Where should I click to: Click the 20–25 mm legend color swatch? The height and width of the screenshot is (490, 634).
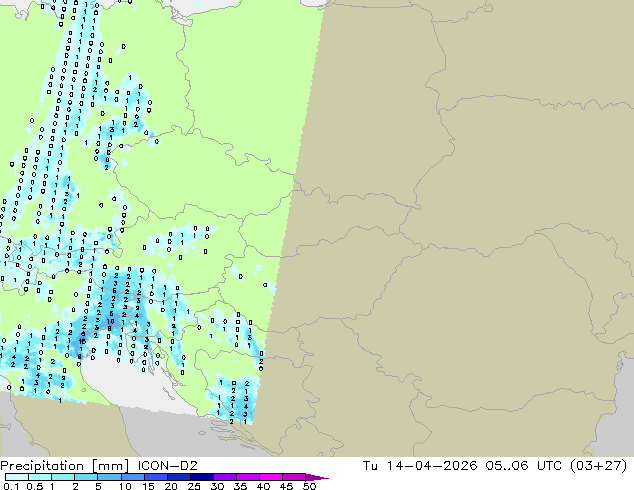(x=178, y=477)
